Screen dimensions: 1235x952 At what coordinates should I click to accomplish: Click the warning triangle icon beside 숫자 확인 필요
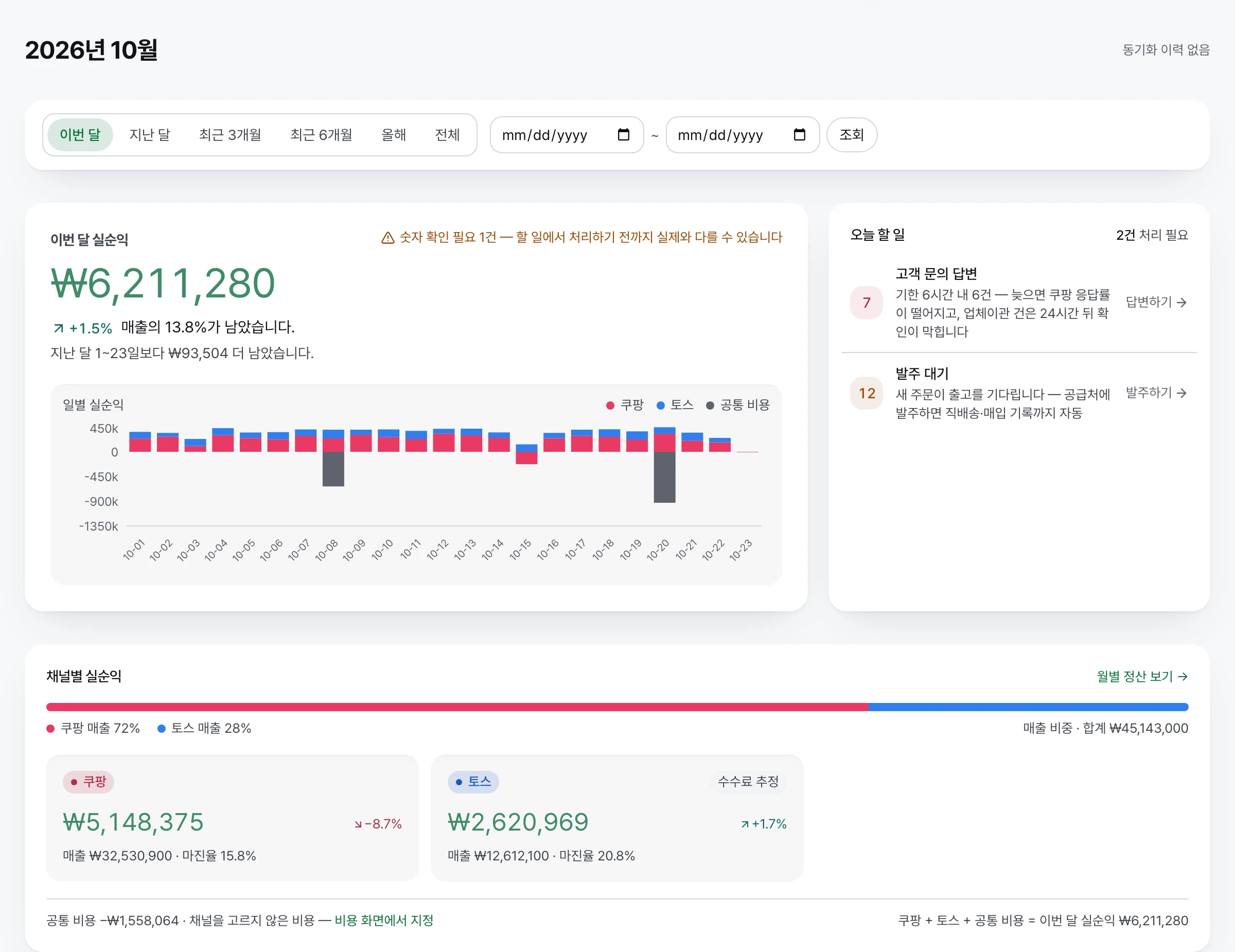pyautogui.click(x=387, y=238)
